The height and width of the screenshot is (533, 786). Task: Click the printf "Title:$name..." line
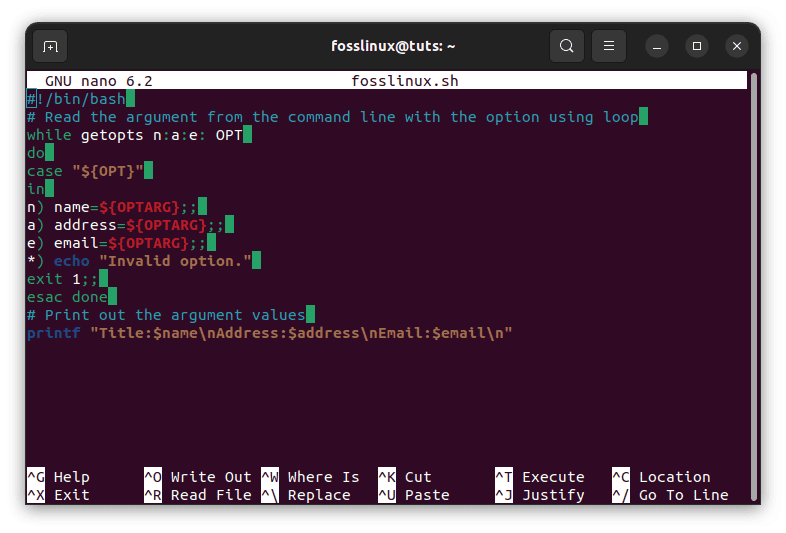pos(270,333)
